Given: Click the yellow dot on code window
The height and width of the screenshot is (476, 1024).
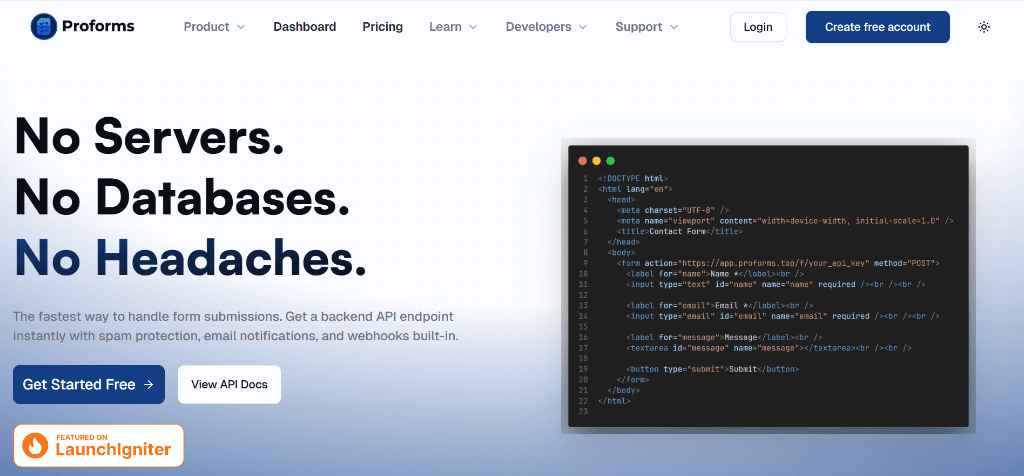Looking at the screenshot, I should [597, 160].
